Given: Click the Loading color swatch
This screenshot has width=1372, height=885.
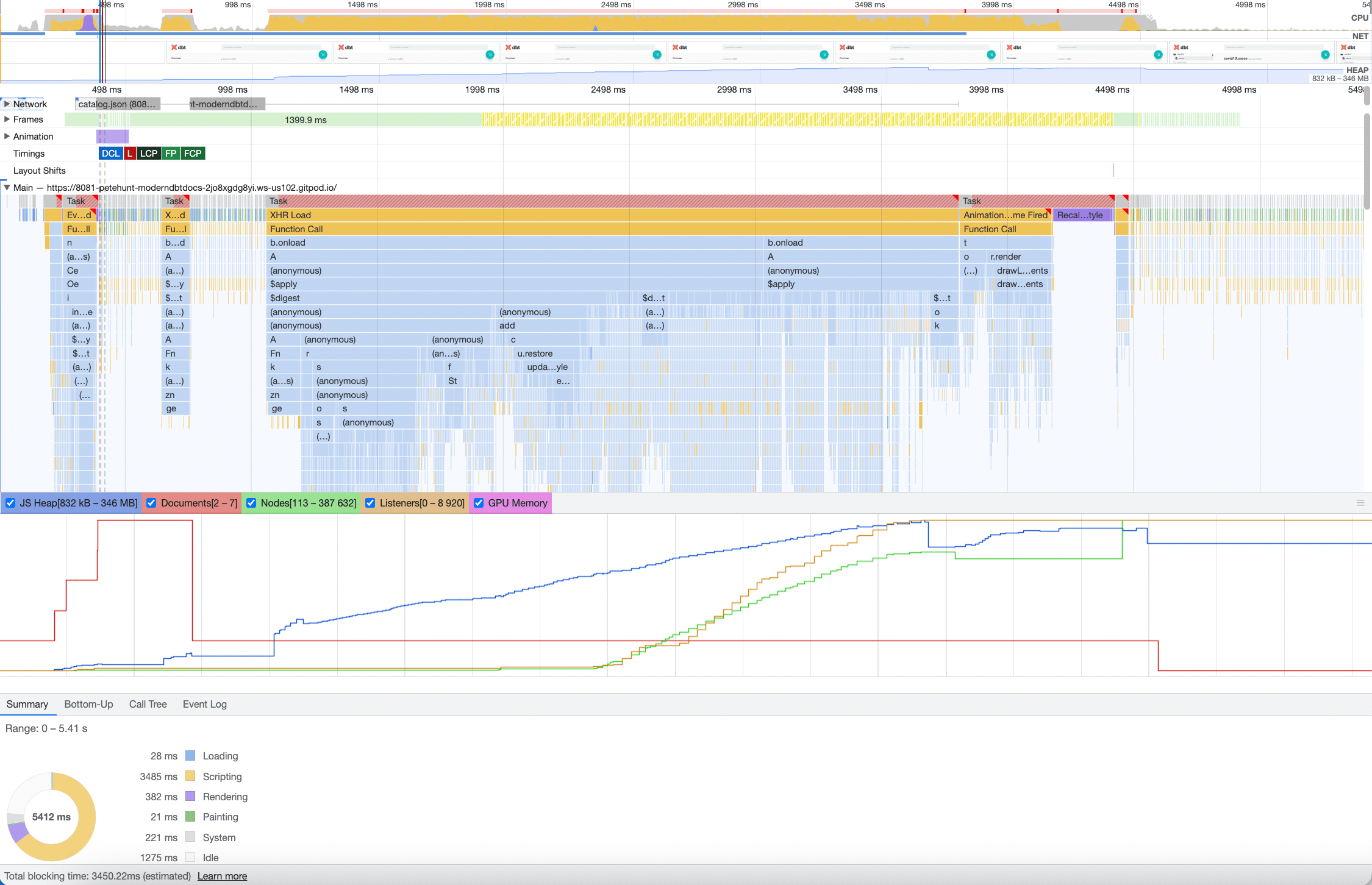Looking at the screenshot, I should (x=190, y=756).
